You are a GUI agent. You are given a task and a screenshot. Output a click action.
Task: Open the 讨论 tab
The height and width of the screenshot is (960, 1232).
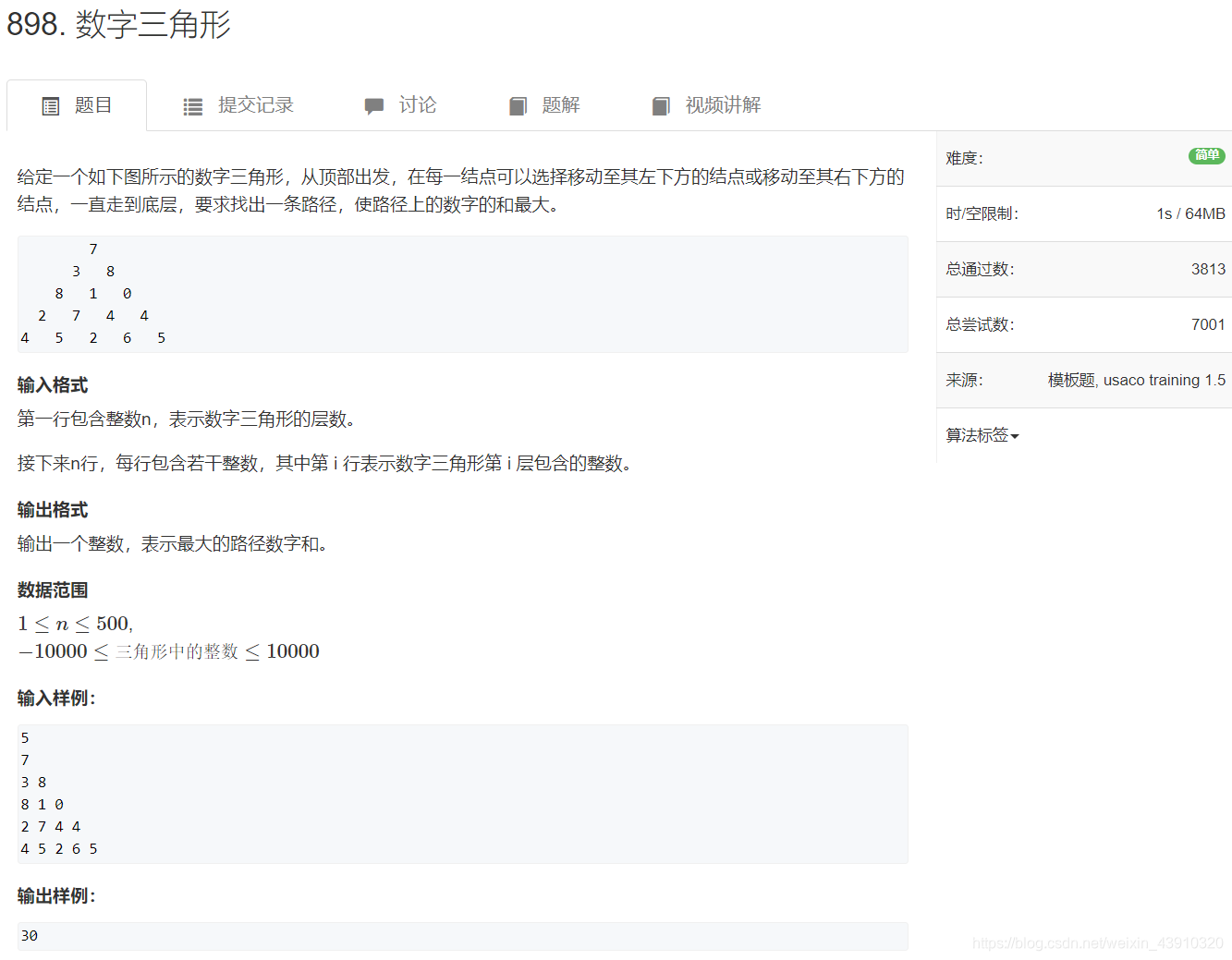pos(416,104)
